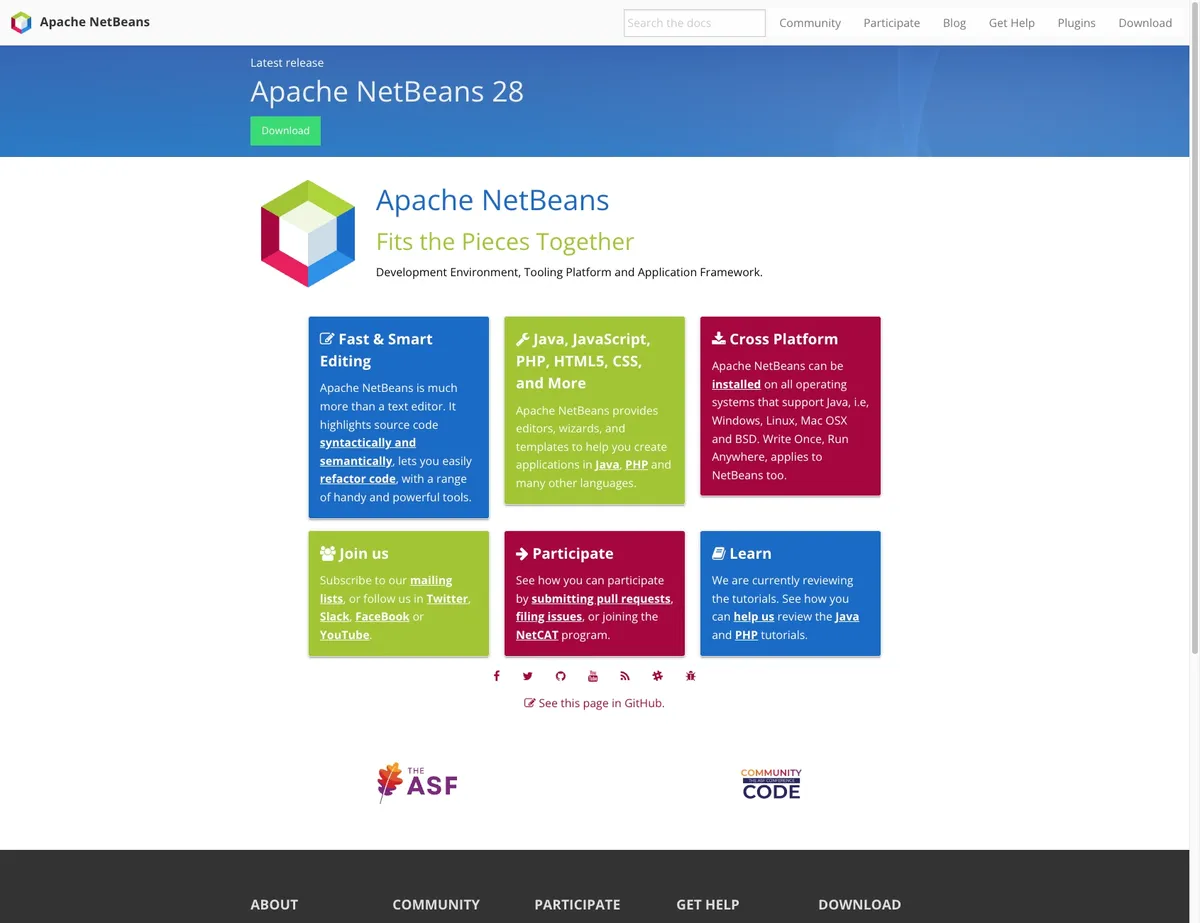
Task: Open the bug report icon
Action: point(690,676)
